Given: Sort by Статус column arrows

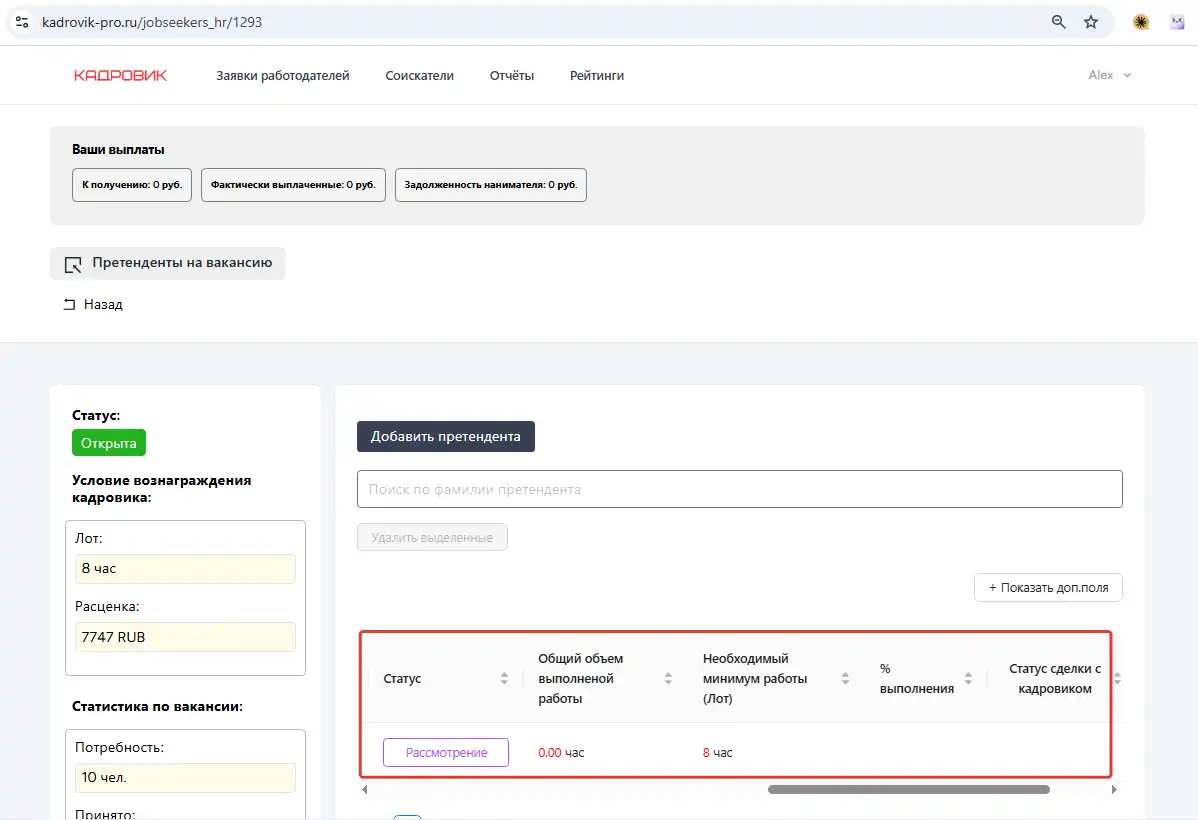Looking at the screenshot, I should coord(504,678).
